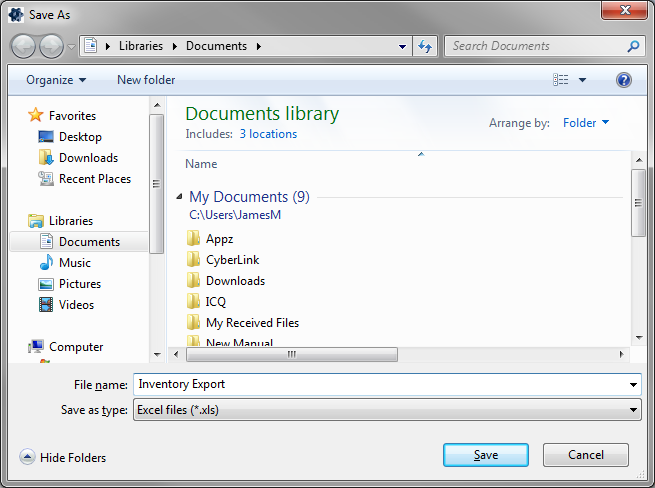This screenshot has height=488, width=655.
Task: Click the Save button
Action: click(x=485, y=455)
